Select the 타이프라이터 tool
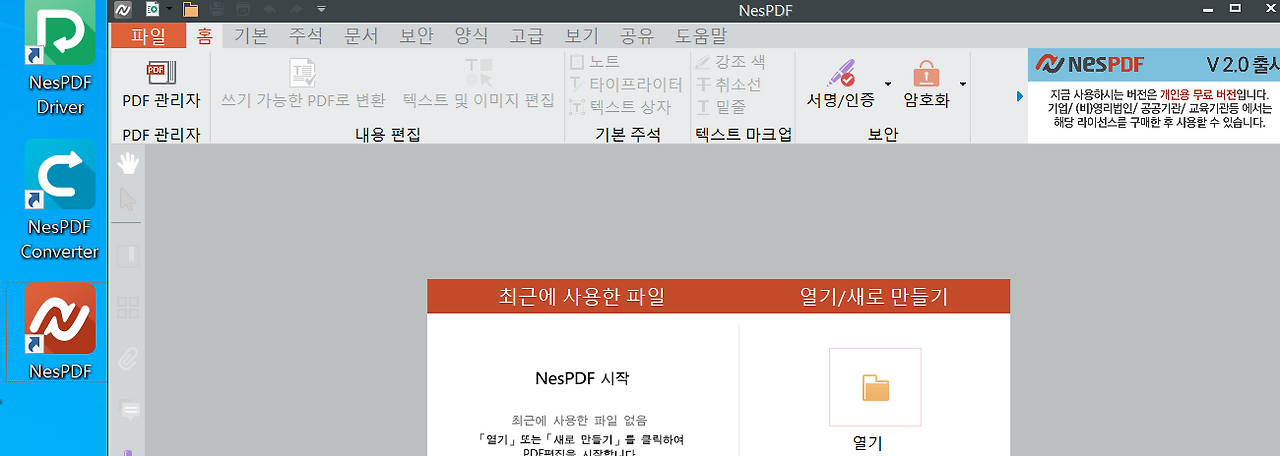This screenshot has width=1280, height=456. tap(626, 84)
